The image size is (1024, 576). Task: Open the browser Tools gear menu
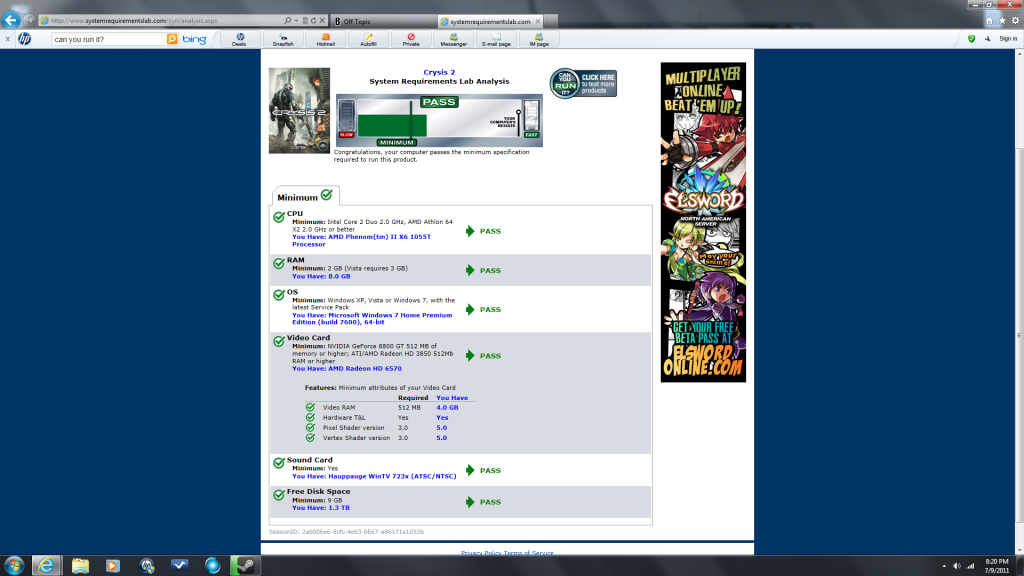point(1016,21)
